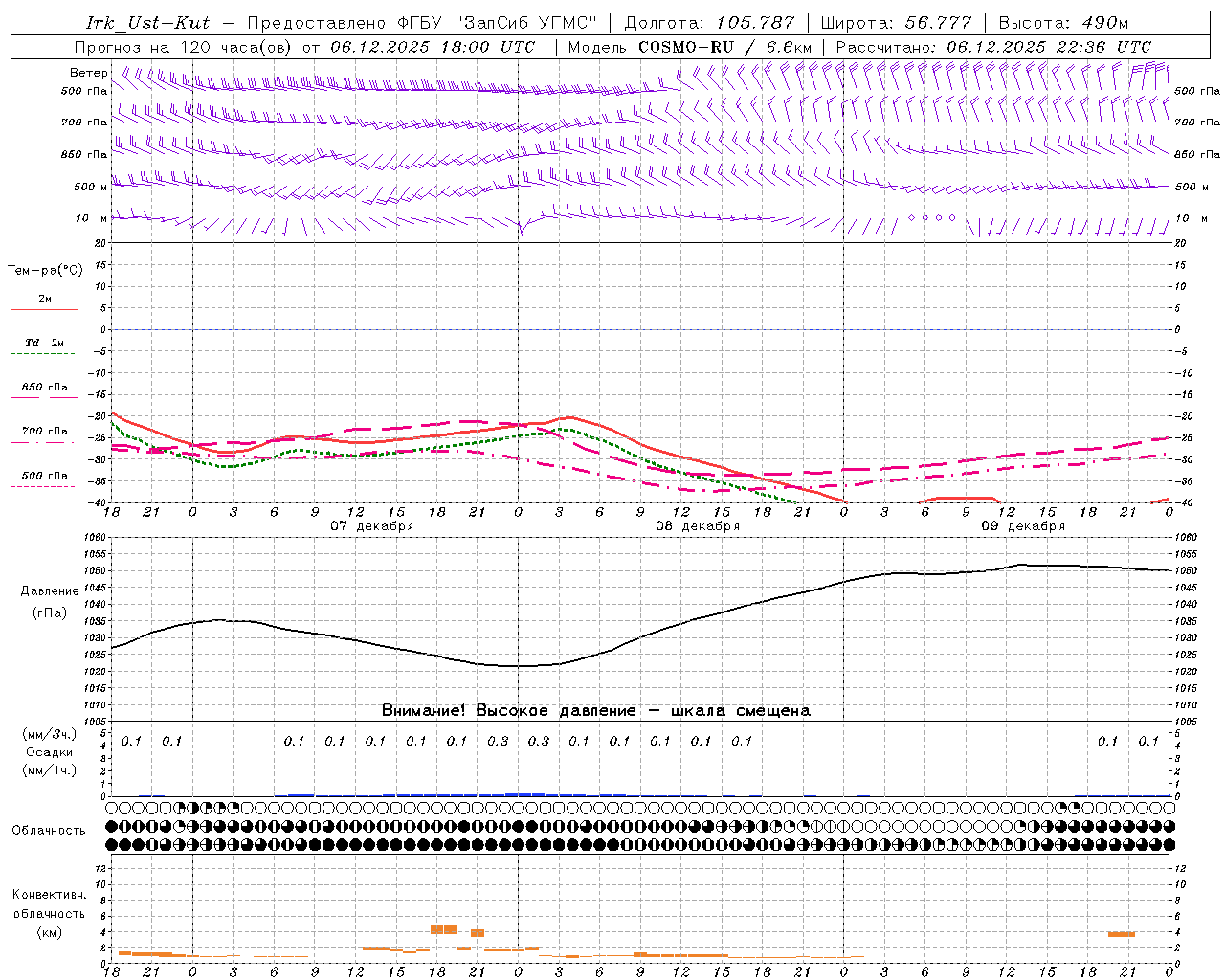Click the warning "Внимание! Высокое давление — шкала смещена"
Screen dimensions: 1225x980
[596, 711]
